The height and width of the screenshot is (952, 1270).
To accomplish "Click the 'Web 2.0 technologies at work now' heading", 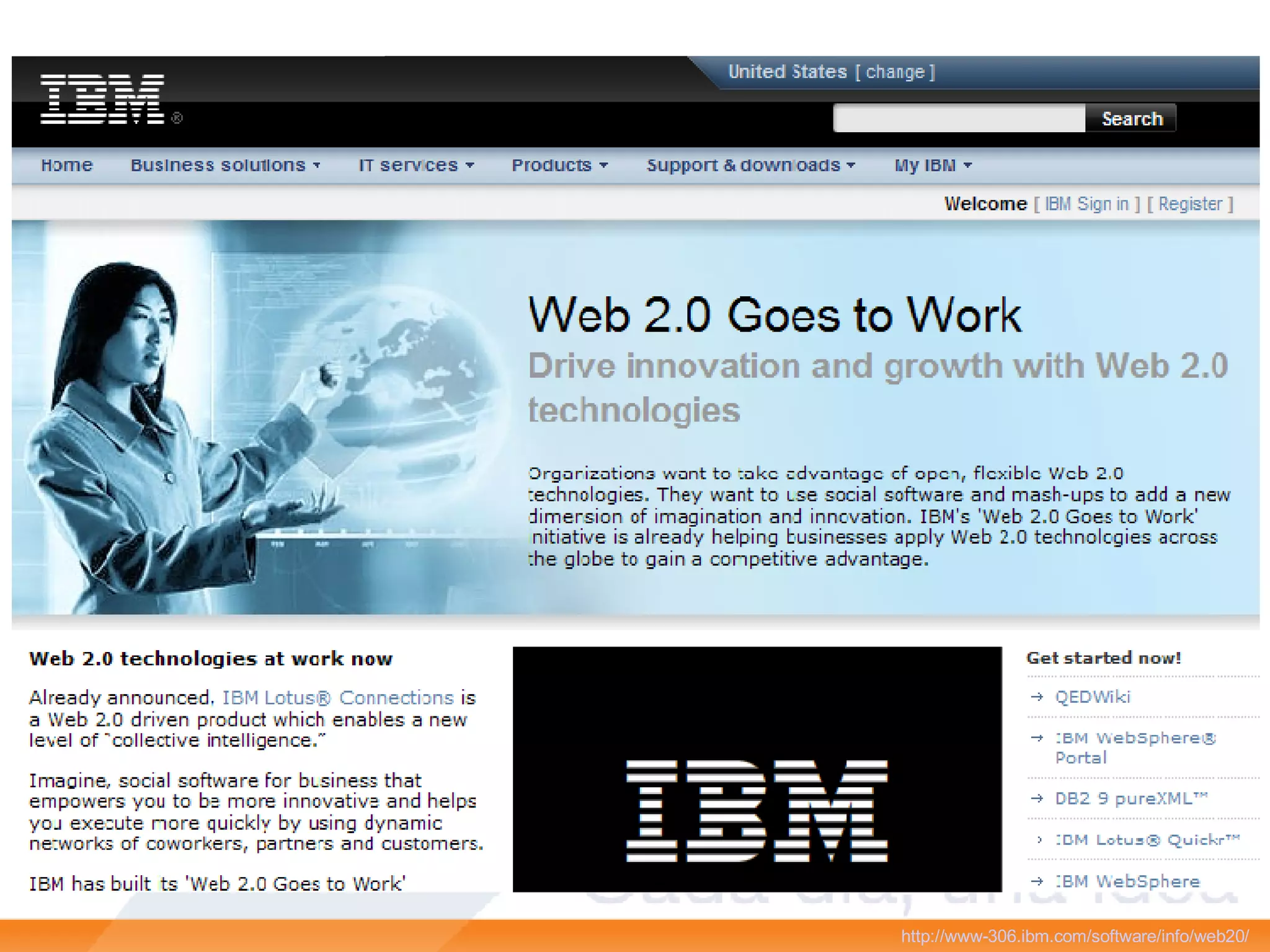I will (x=211, y=658).
